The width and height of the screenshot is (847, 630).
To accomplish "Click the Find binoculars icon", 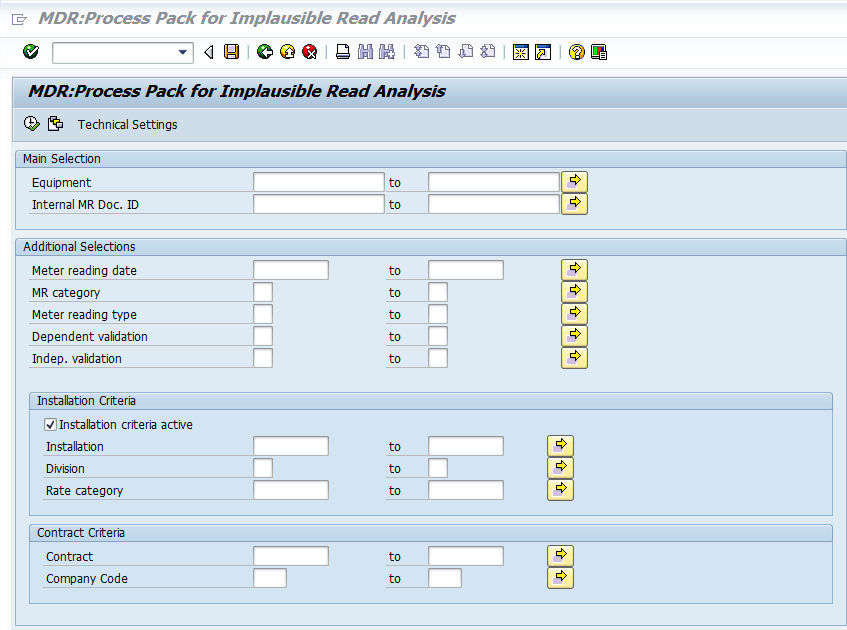I will (x=365, y=52).
